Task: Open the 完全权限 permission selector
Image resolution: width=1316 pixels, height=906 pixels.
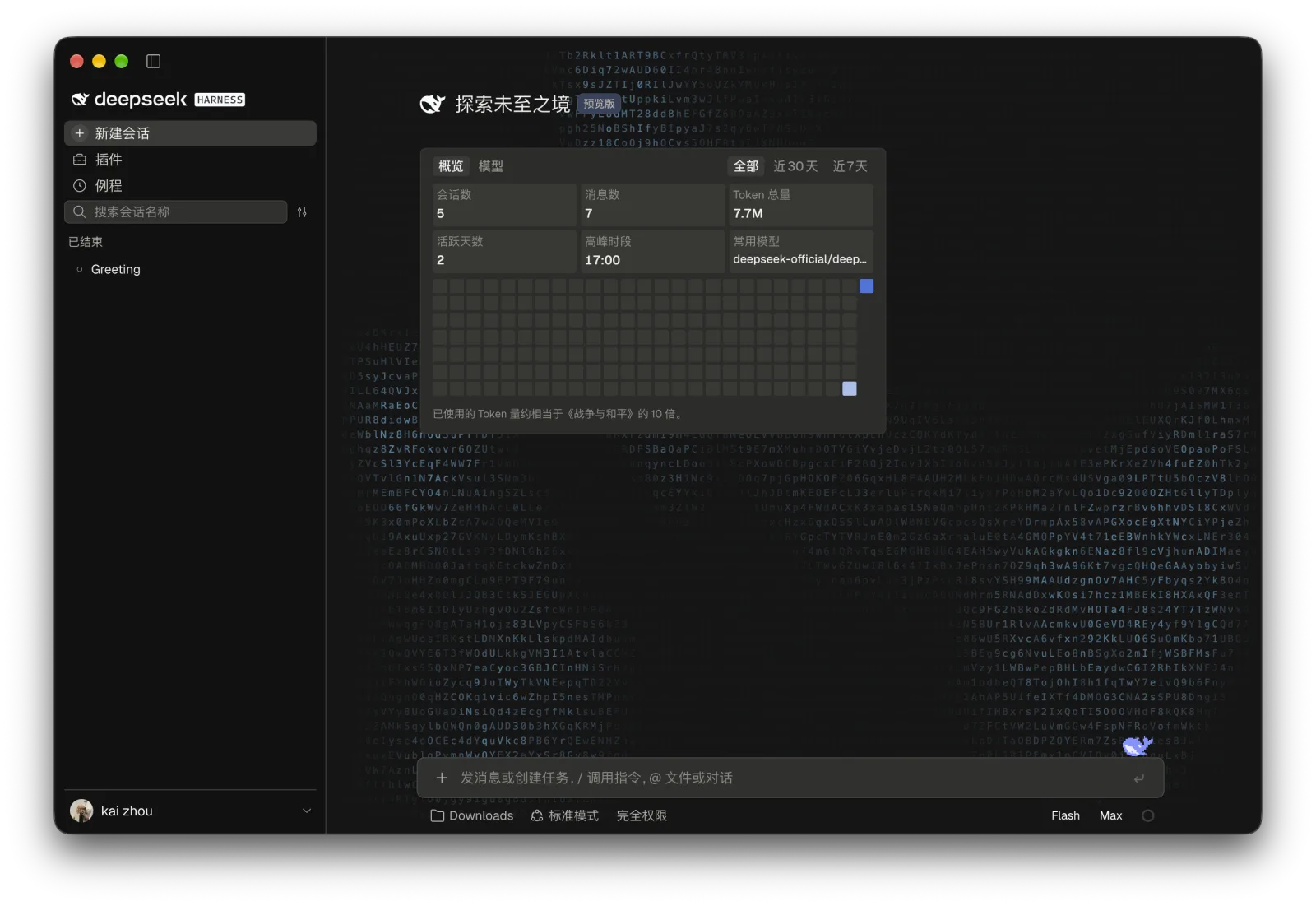Action: 642,815
